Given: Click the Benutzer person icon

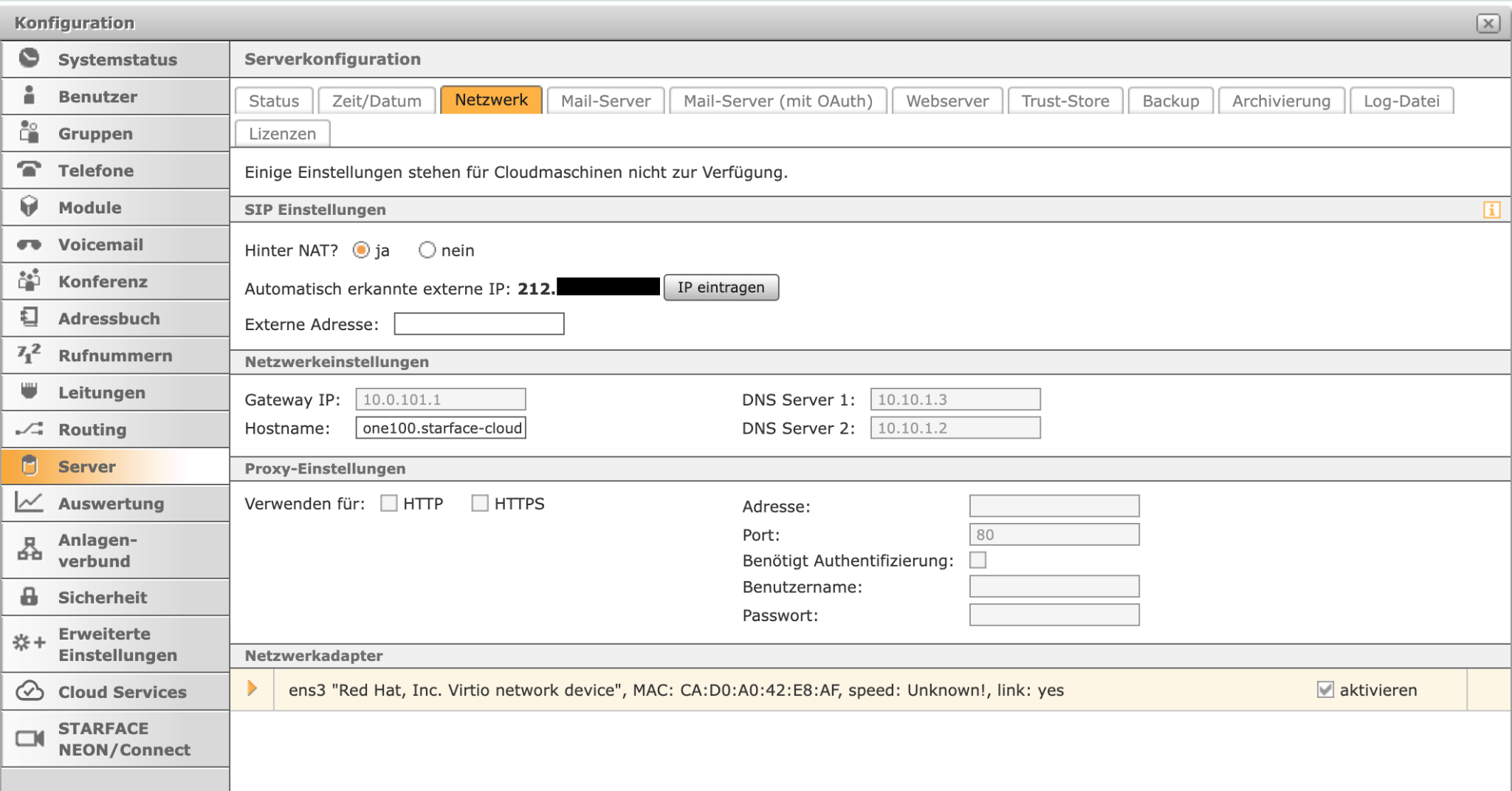Looking at the screenshot, I should (30, 95).
